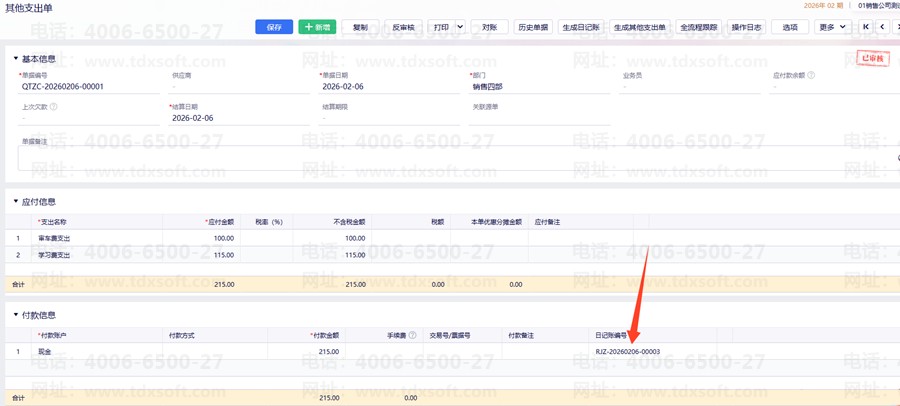Click the green 新增 plus button
The height and width of the screenshot is (406, 900).
point(317,27)
